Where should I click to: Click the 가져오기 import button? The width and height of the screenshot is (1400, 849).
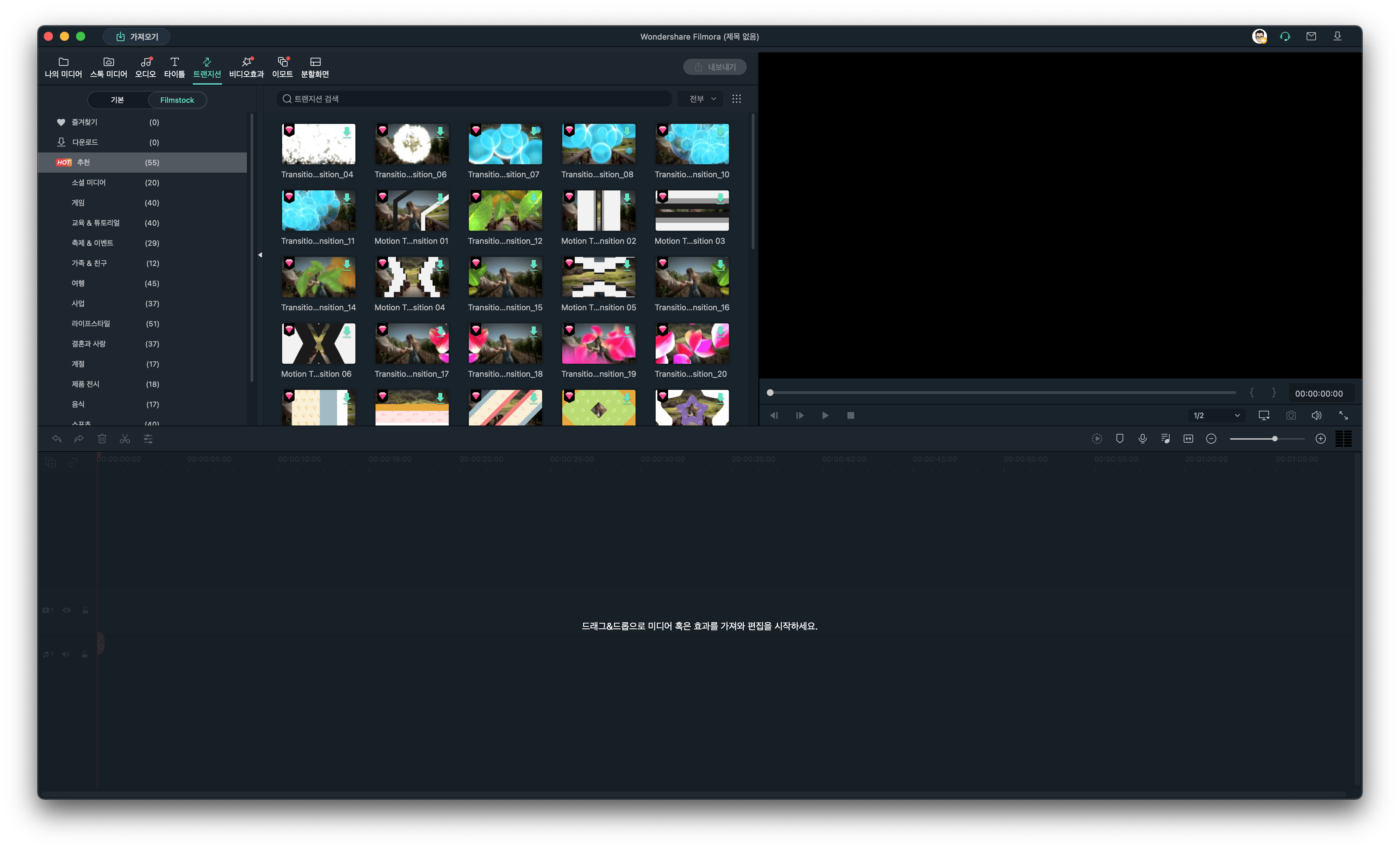[137, 36]
